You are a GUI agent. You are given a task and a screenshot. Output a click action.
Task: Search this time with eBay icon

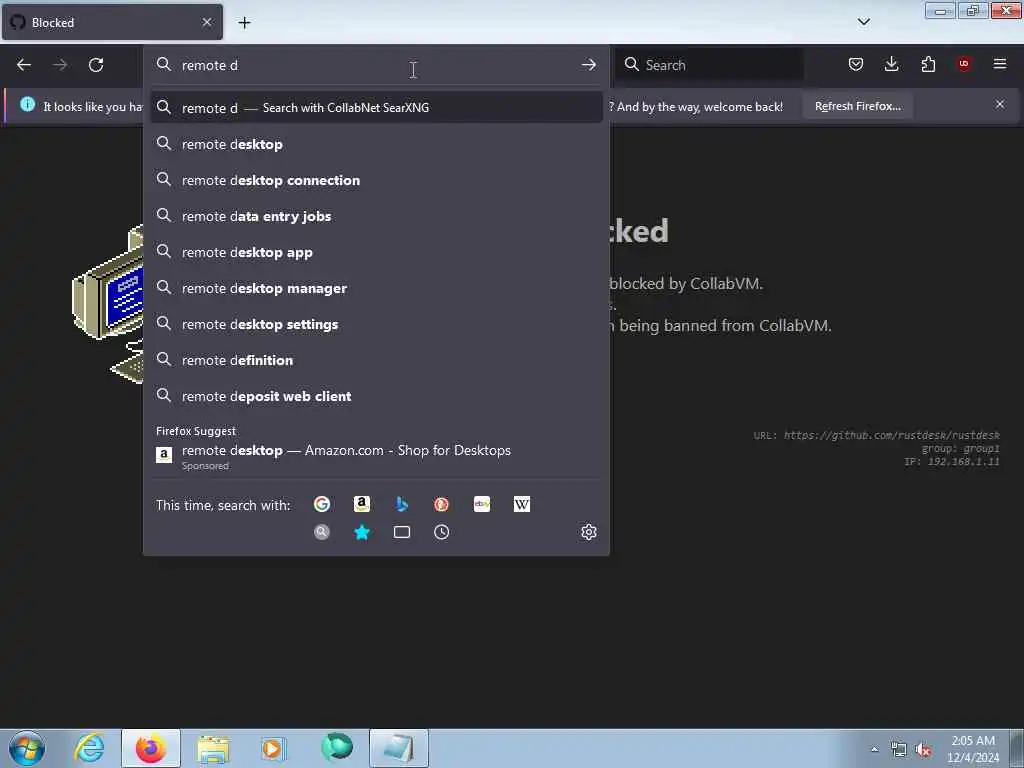coord(482,504)
